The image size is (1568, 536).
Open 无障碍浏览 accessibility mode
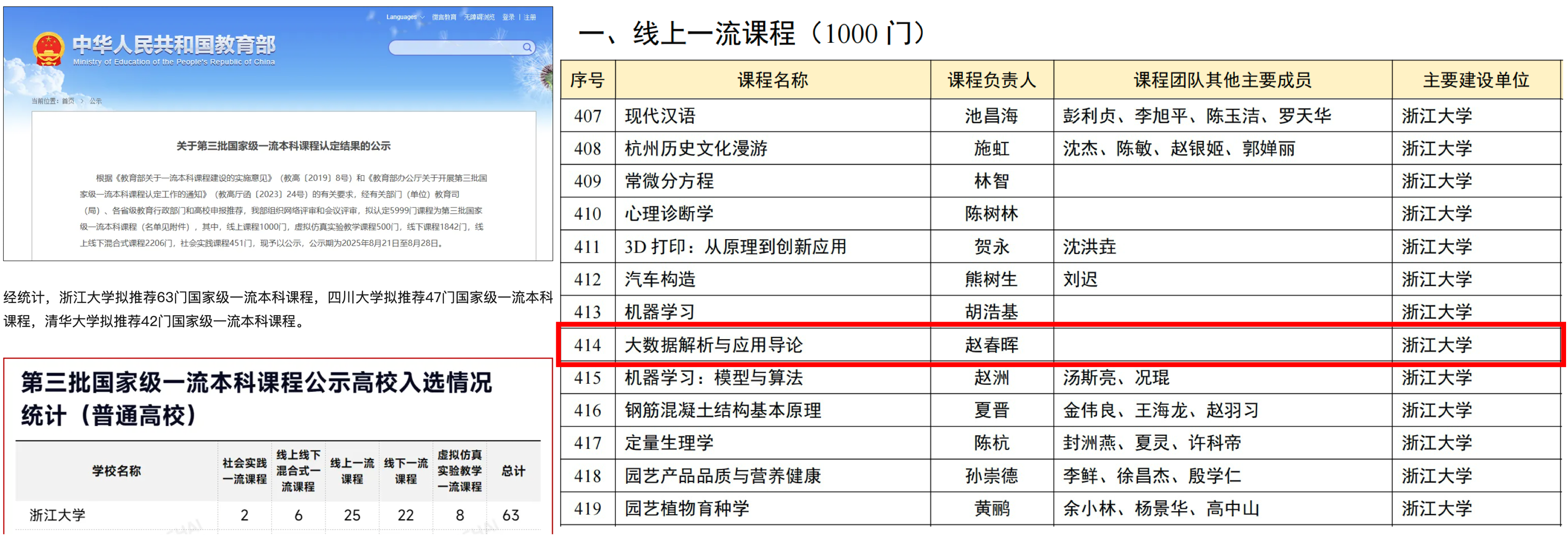[479, 17]
